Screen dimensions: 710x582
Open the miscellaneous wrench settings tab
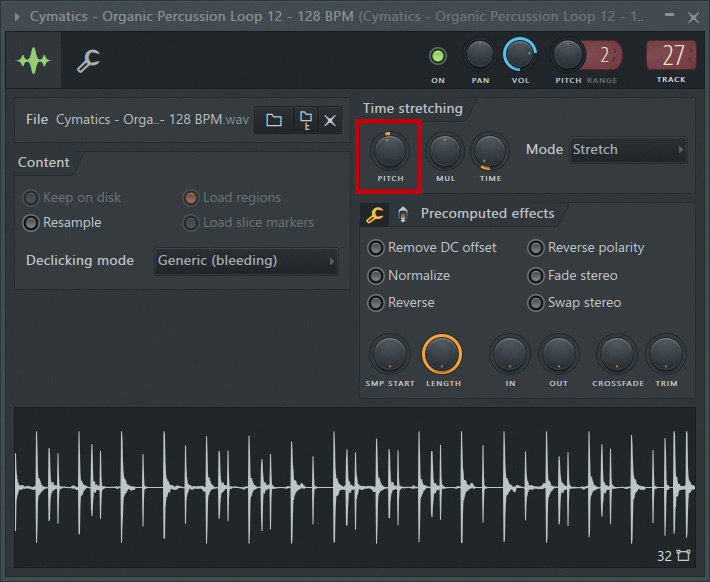(x=88, y=61)
